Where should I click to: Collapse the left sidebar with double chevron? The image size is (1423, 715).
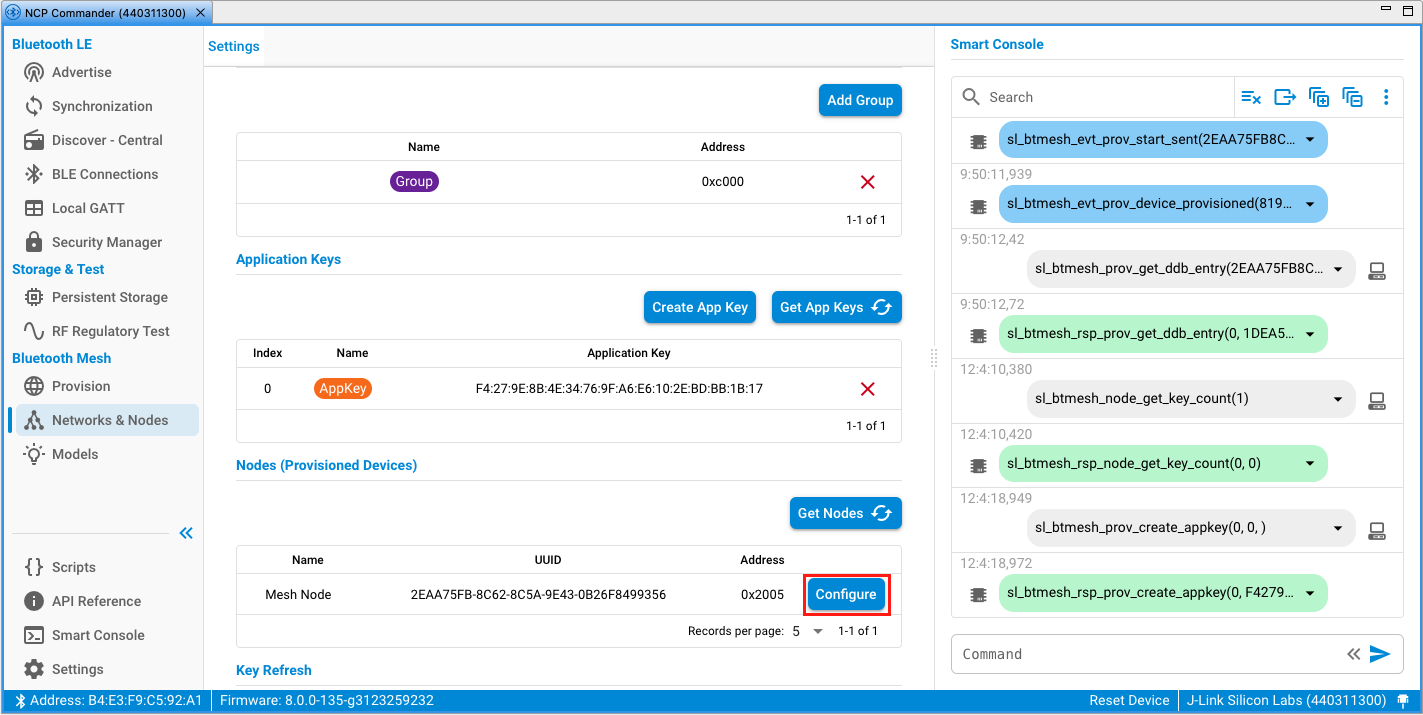[186, 533]
